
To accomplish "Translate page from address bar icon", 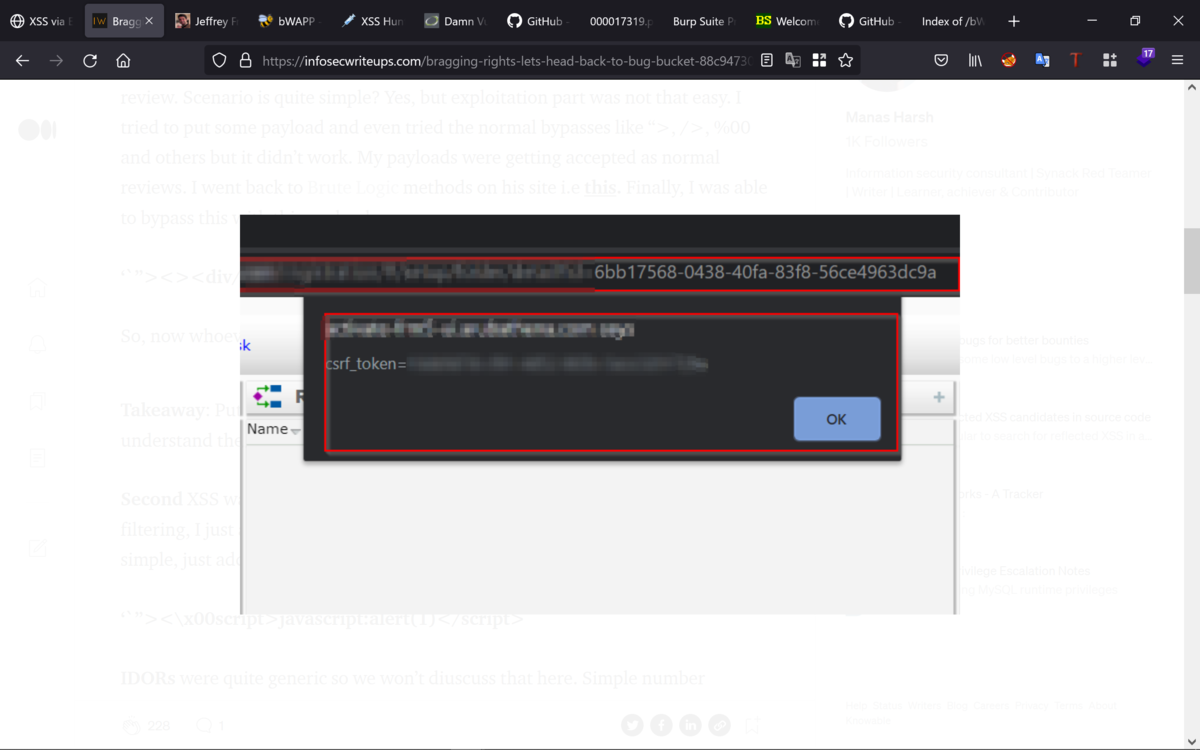I will 793,60.
